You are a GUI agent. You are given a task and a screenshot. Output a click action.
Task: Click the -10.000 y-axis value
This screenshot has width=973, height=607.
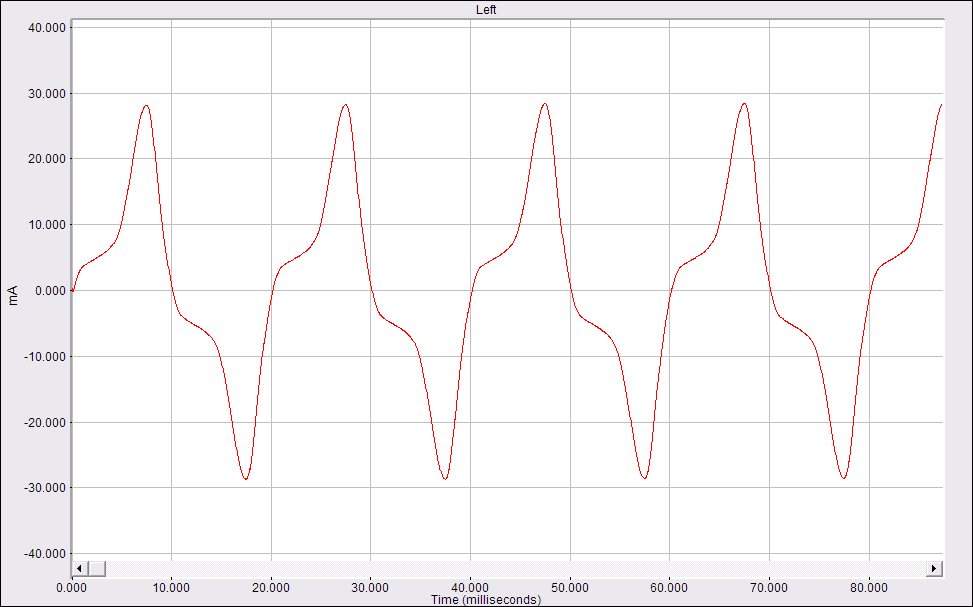point(45,357)
